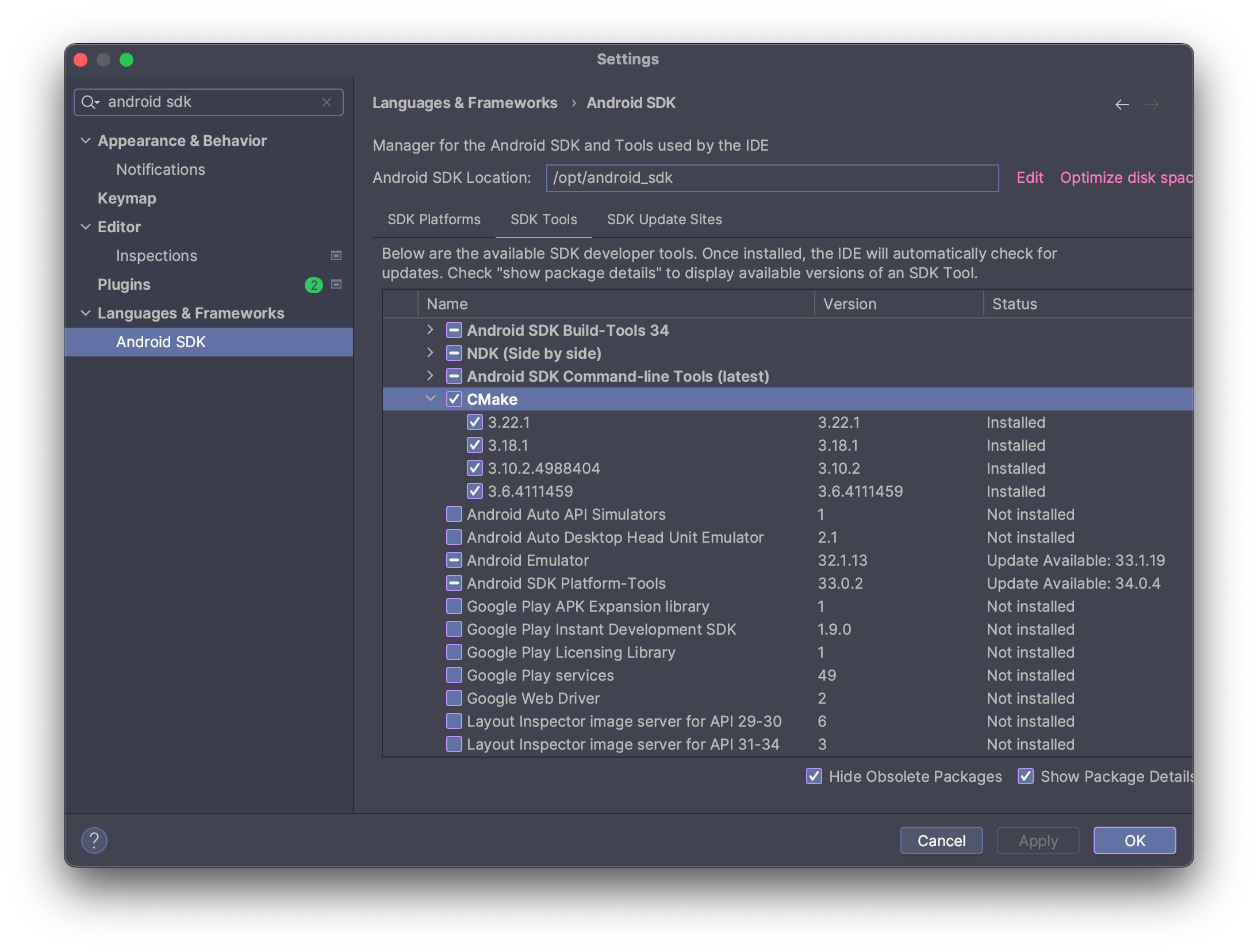The image size is (1258, 952).
Task: Uncheck CMake version 3.18.1
Action: click(475, 445)
